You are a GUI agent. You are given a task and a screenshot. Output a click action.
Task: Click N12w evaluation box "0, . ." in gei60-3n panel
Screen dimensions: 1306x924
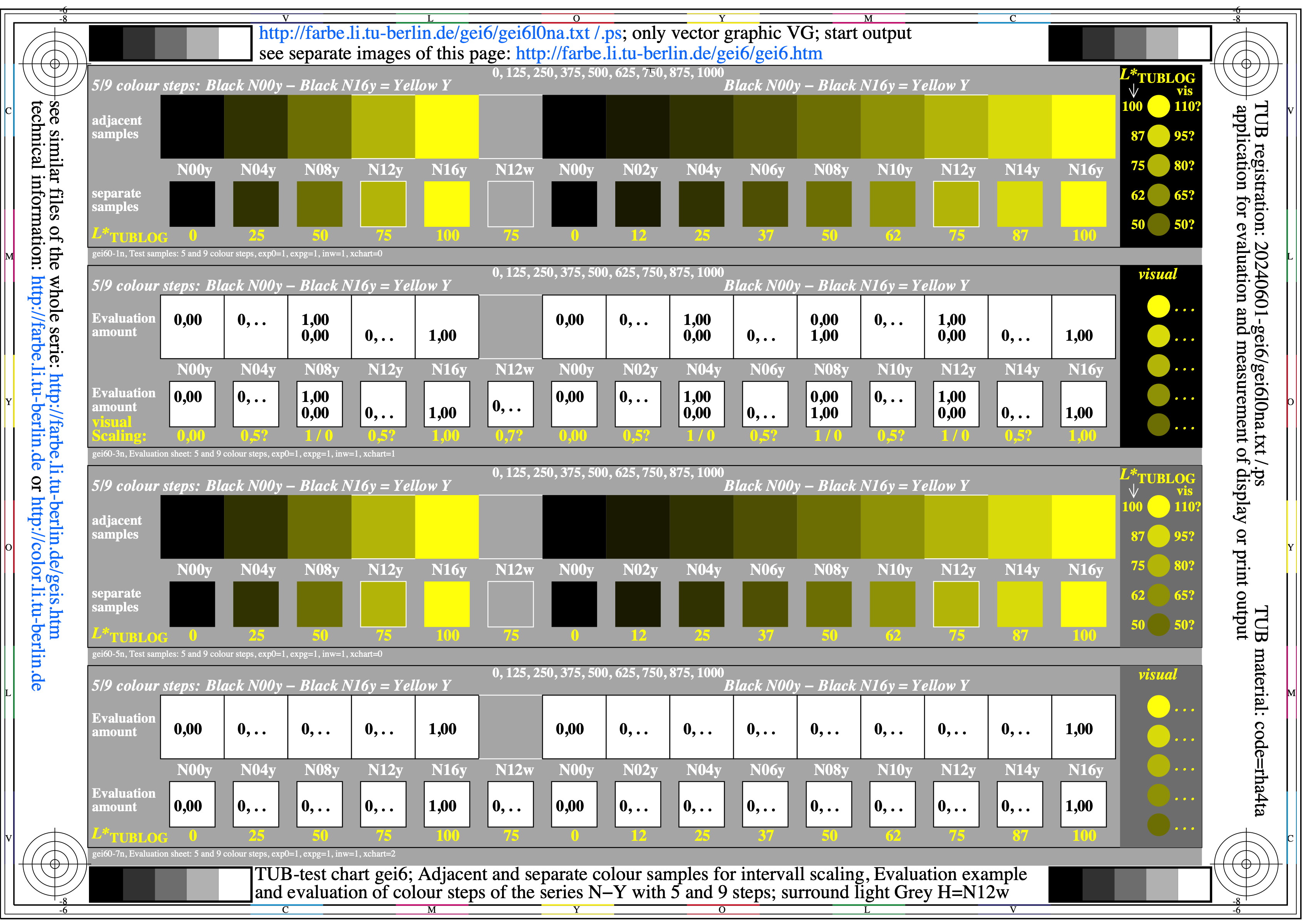pos(511,404)
